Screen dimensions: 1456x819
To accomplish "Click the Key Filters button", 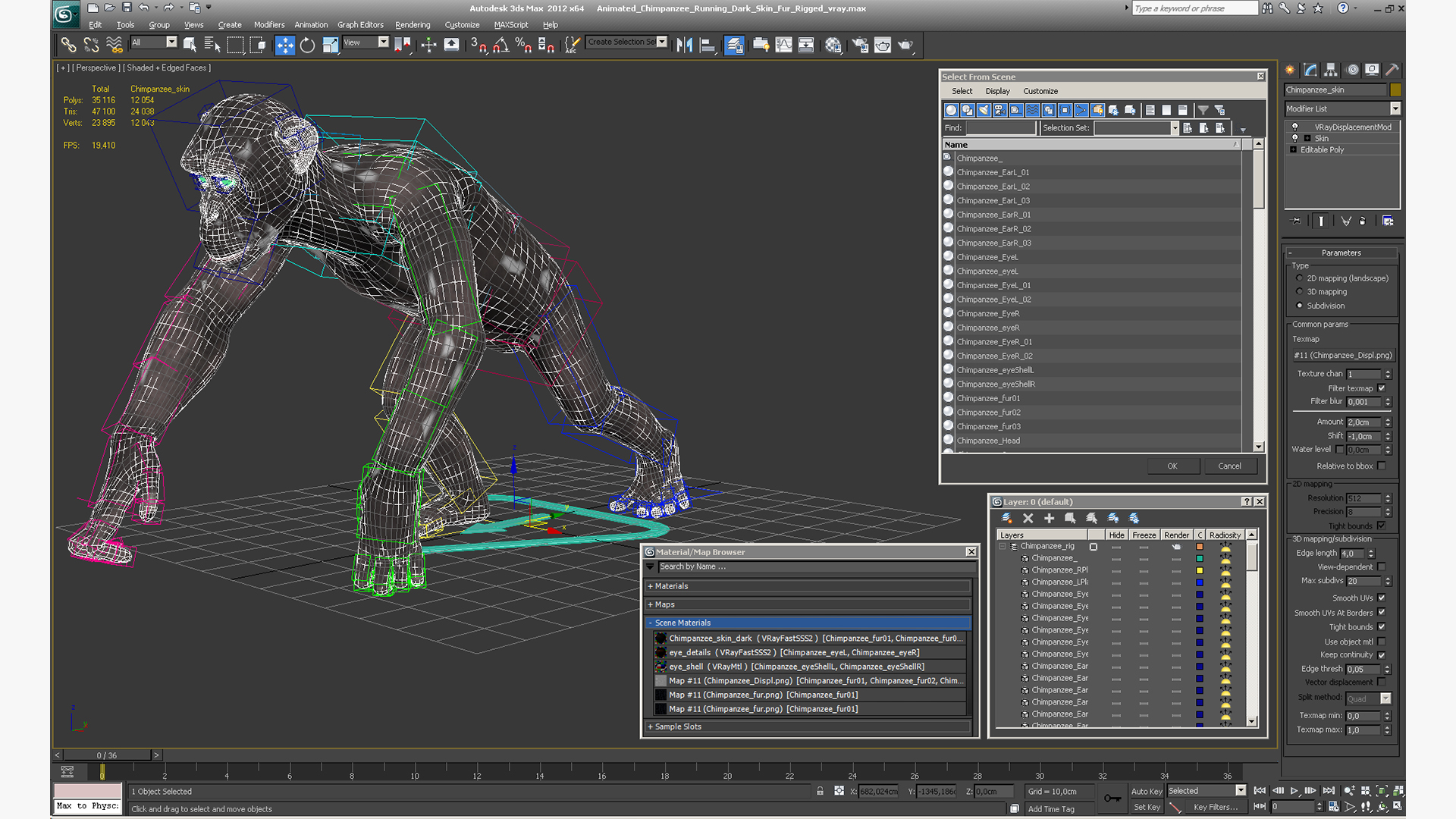I will [1216, 807].
